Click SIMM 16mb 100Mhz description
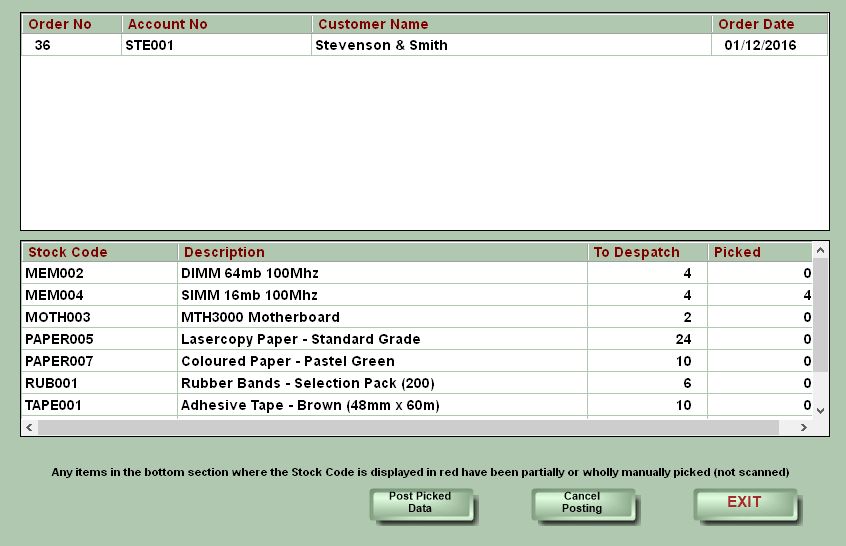 (383, 296)
